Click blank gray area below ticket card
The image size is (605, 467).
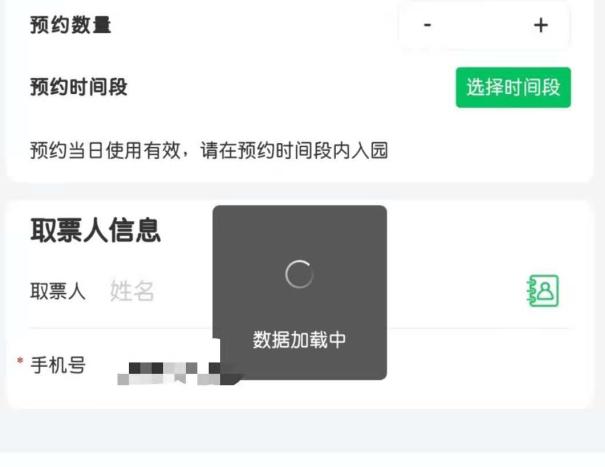point(302,430)
